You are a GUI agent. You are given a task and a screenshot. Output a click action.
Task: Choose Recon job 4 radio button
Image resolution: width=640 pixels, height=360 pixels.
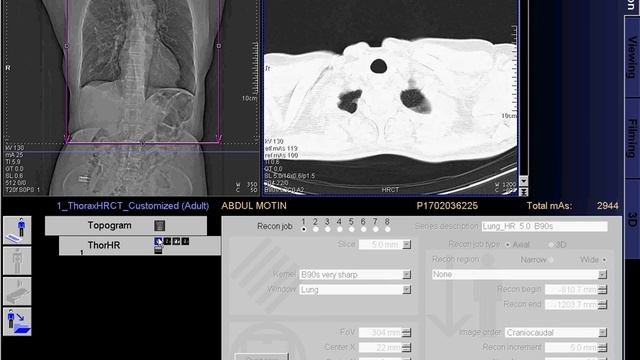click(340, 229)
